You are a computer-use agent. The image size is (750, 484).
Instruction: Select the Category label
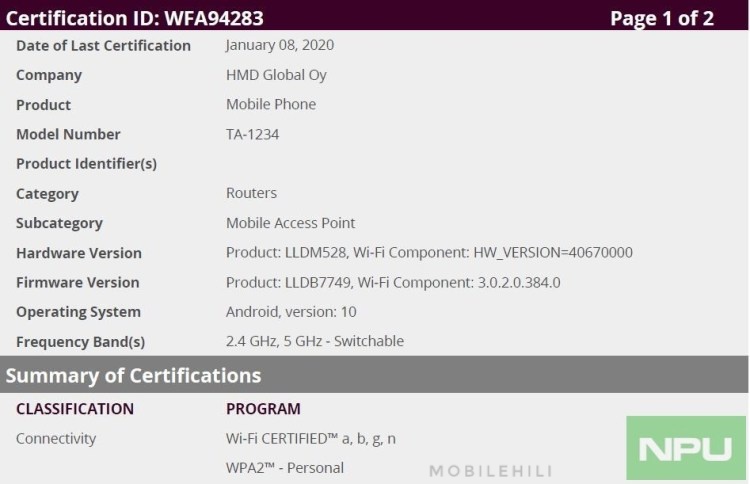[47, 194]
